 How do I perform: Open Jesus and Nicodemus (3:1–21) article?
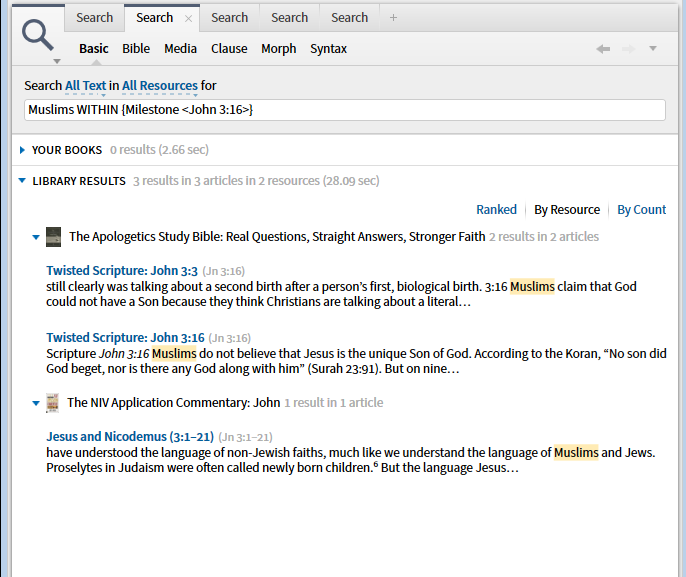pyautogui.click(x=130, y=437)
